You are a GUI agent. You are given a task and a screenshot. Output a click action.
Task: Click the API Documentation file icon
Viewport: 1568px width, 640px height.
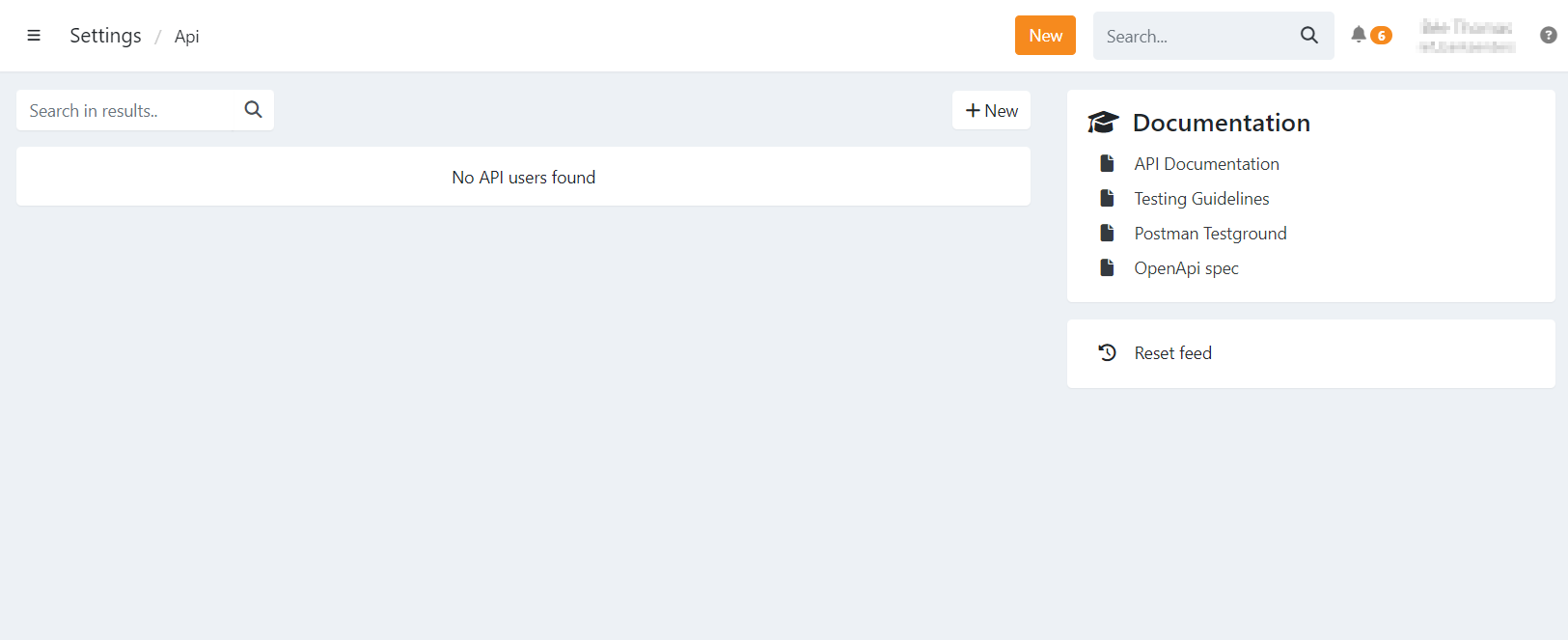pos(1108,164)
